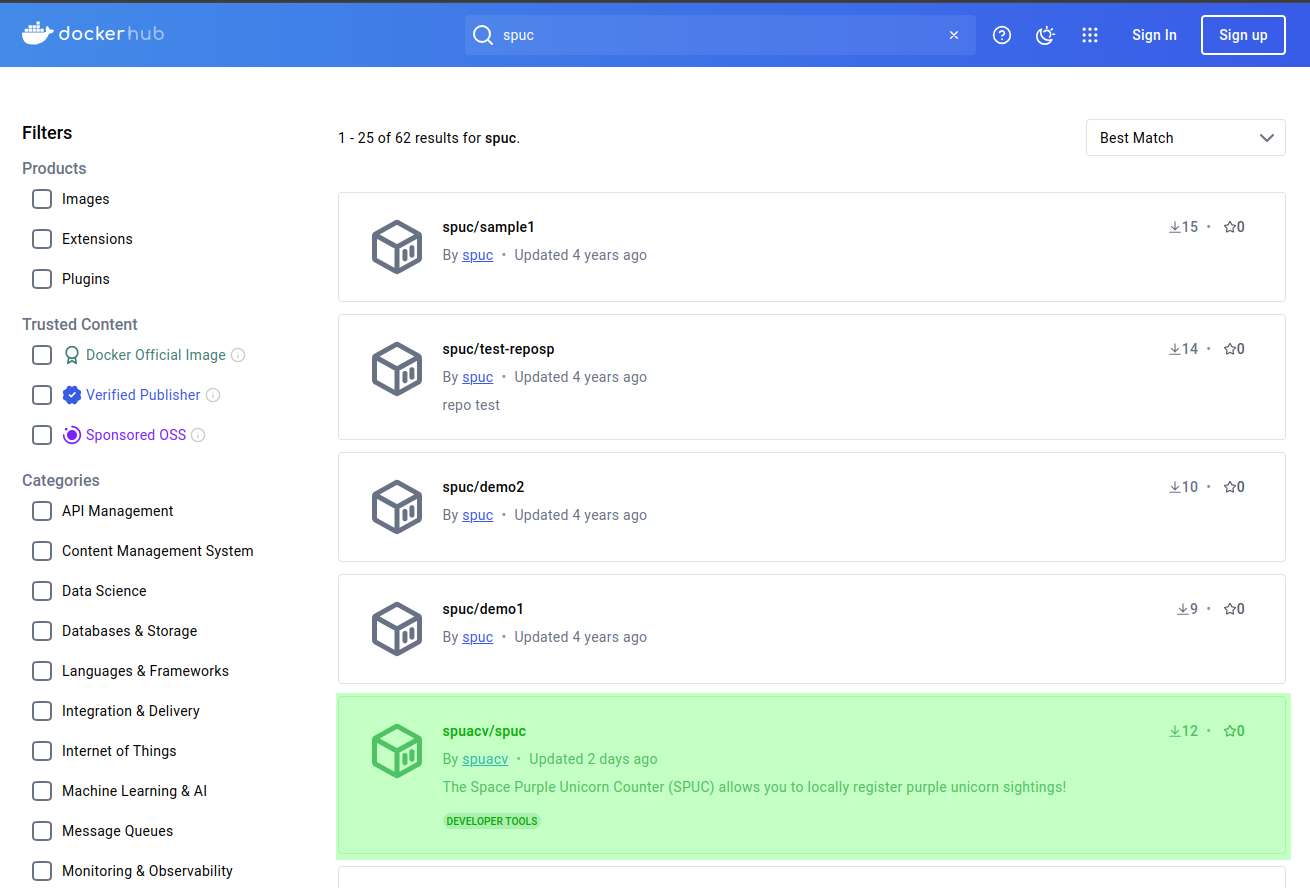The image size is (1310, 888).
Task: Click info icon beside Docker Official Image
Action: click(x=238, y=355)
